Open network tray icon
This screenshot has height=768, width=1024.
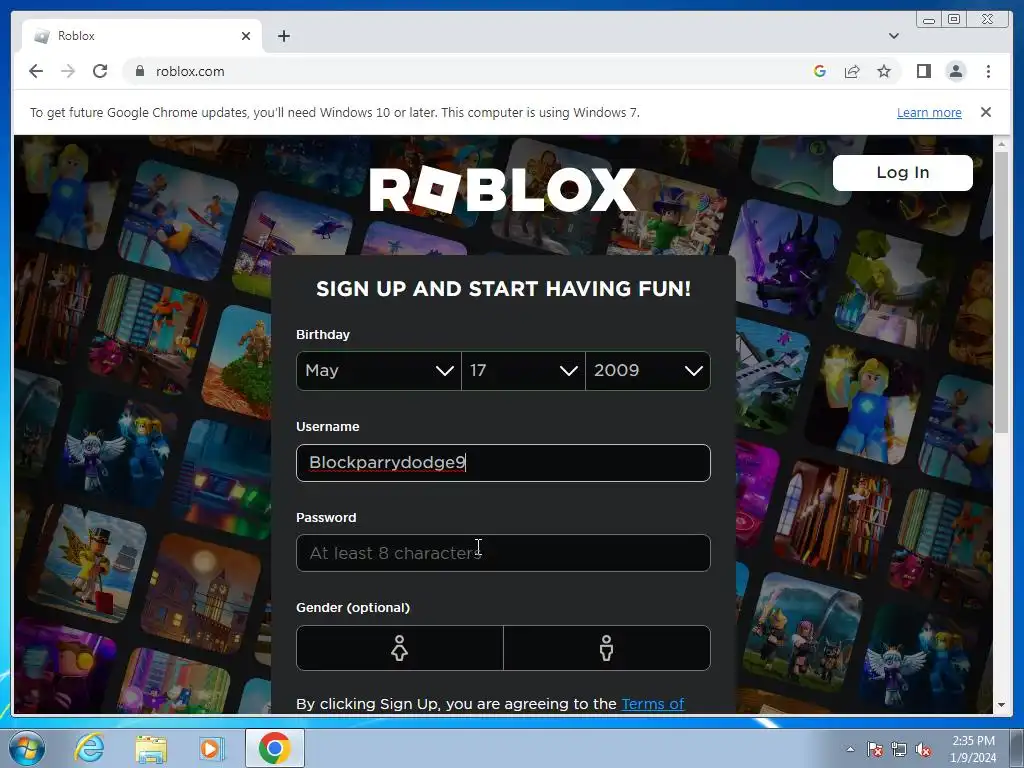(x=899, y=749)
